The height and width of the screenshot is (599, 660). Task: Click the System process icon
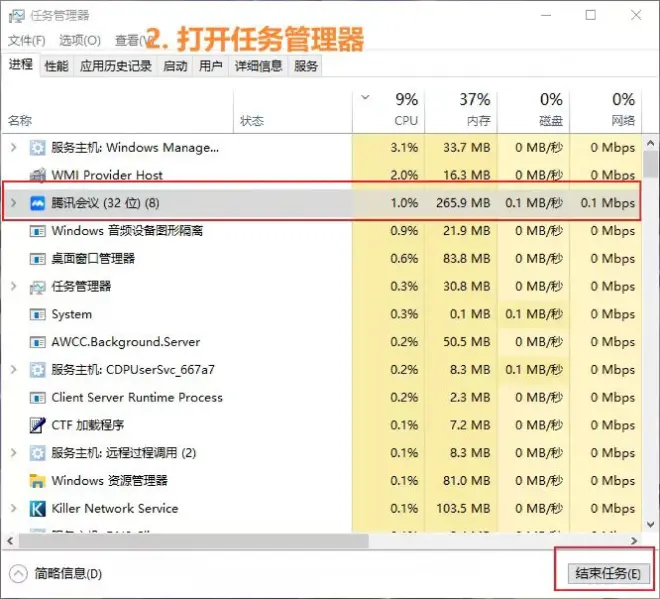tap(37, 314)
